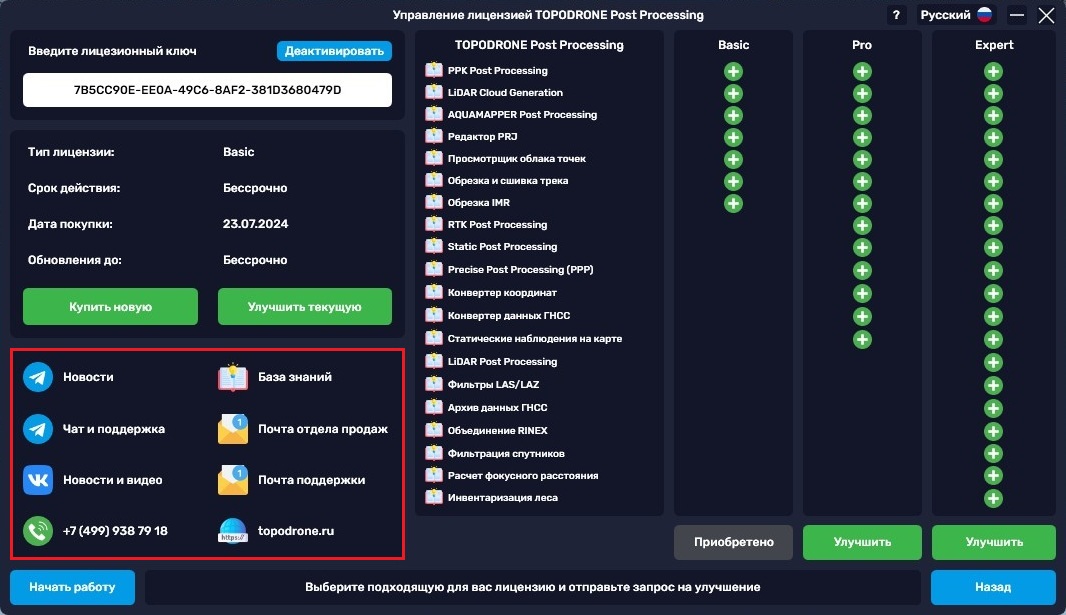1066x615 pixels.
Task: Click the question mark help button
Action: coord(896,15)
